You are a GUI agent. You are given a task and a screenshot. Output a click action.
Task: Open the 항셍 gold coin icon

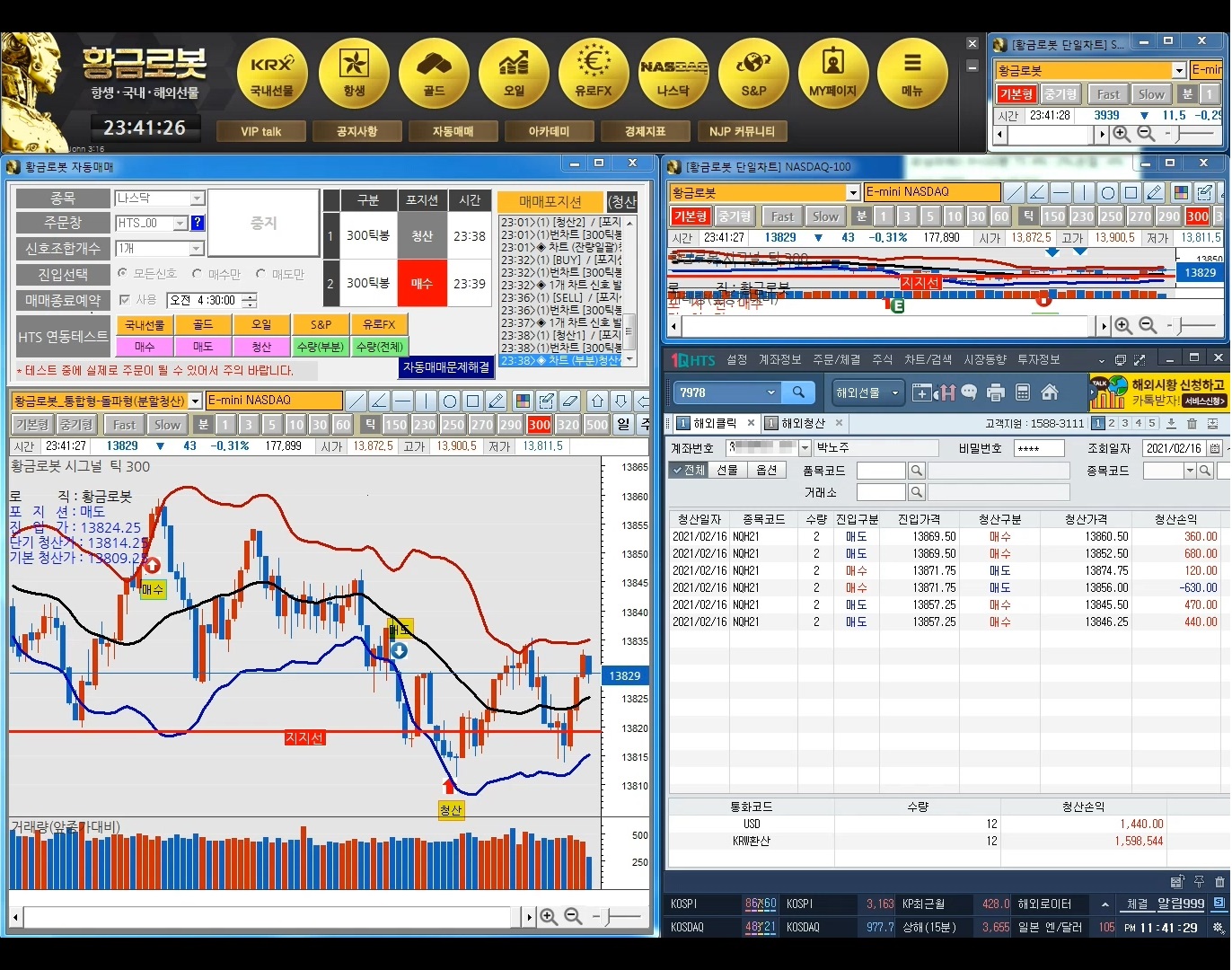tap(354, 74)
